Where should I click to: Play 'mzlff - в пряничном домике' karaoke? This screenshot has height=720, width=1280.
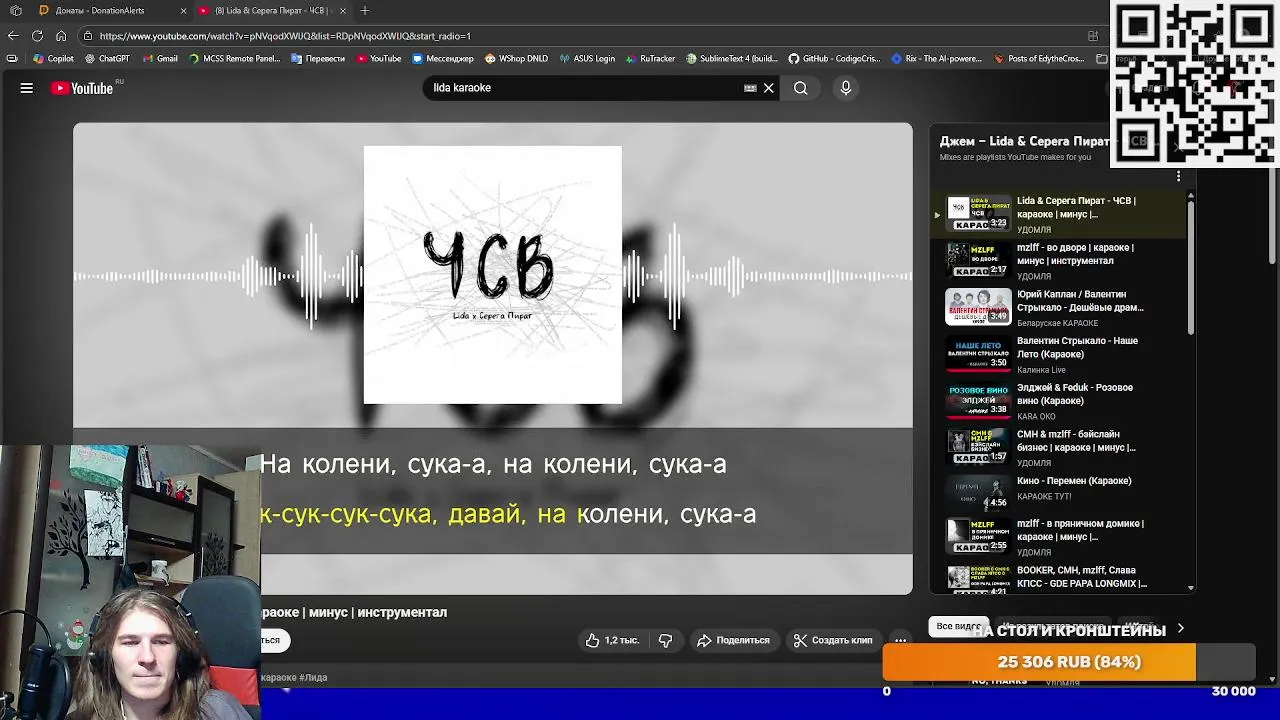[x=1065, y=537]
